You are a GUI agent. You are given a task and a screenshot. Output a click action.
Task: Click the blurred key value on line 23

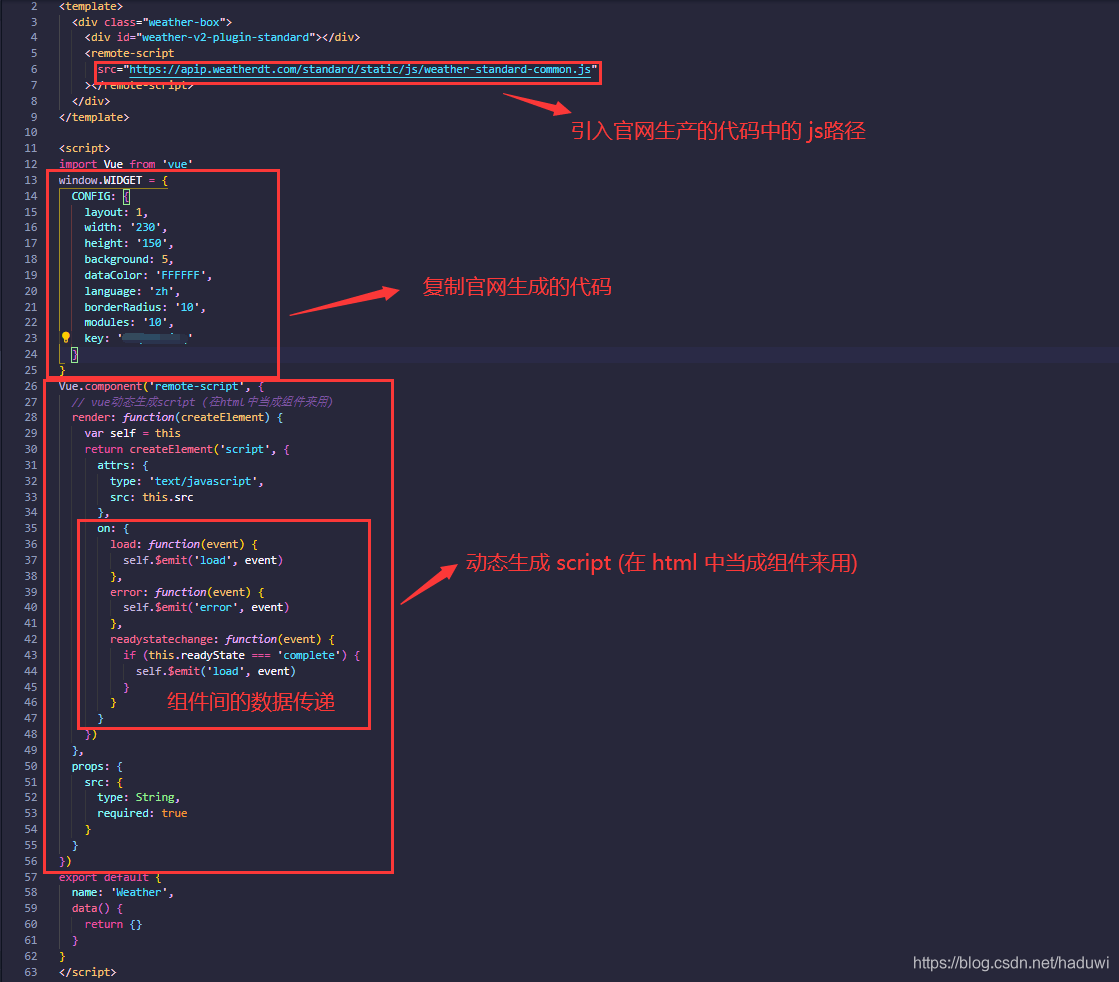154,338
